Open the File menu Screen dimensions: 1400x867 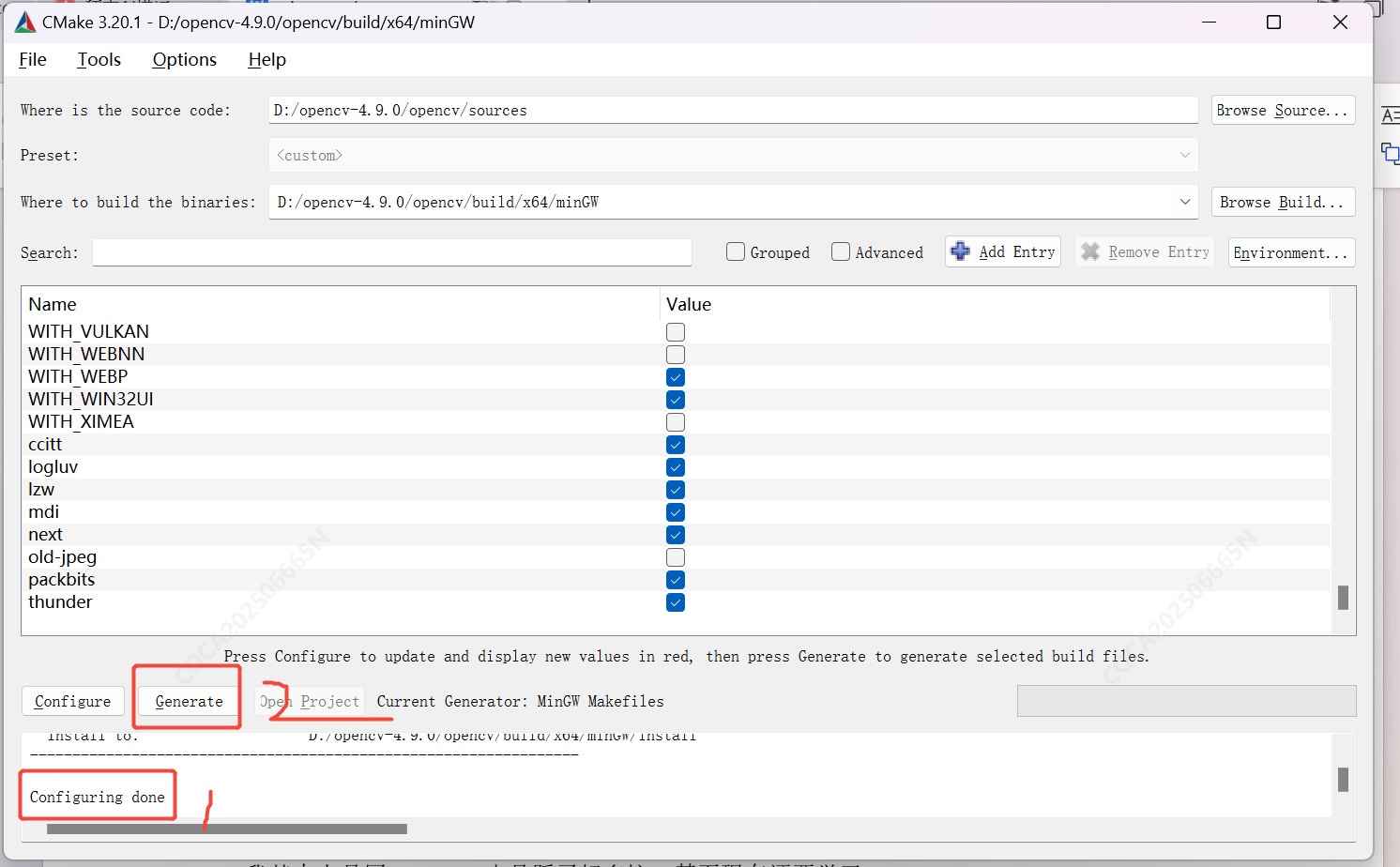point(33,59)
